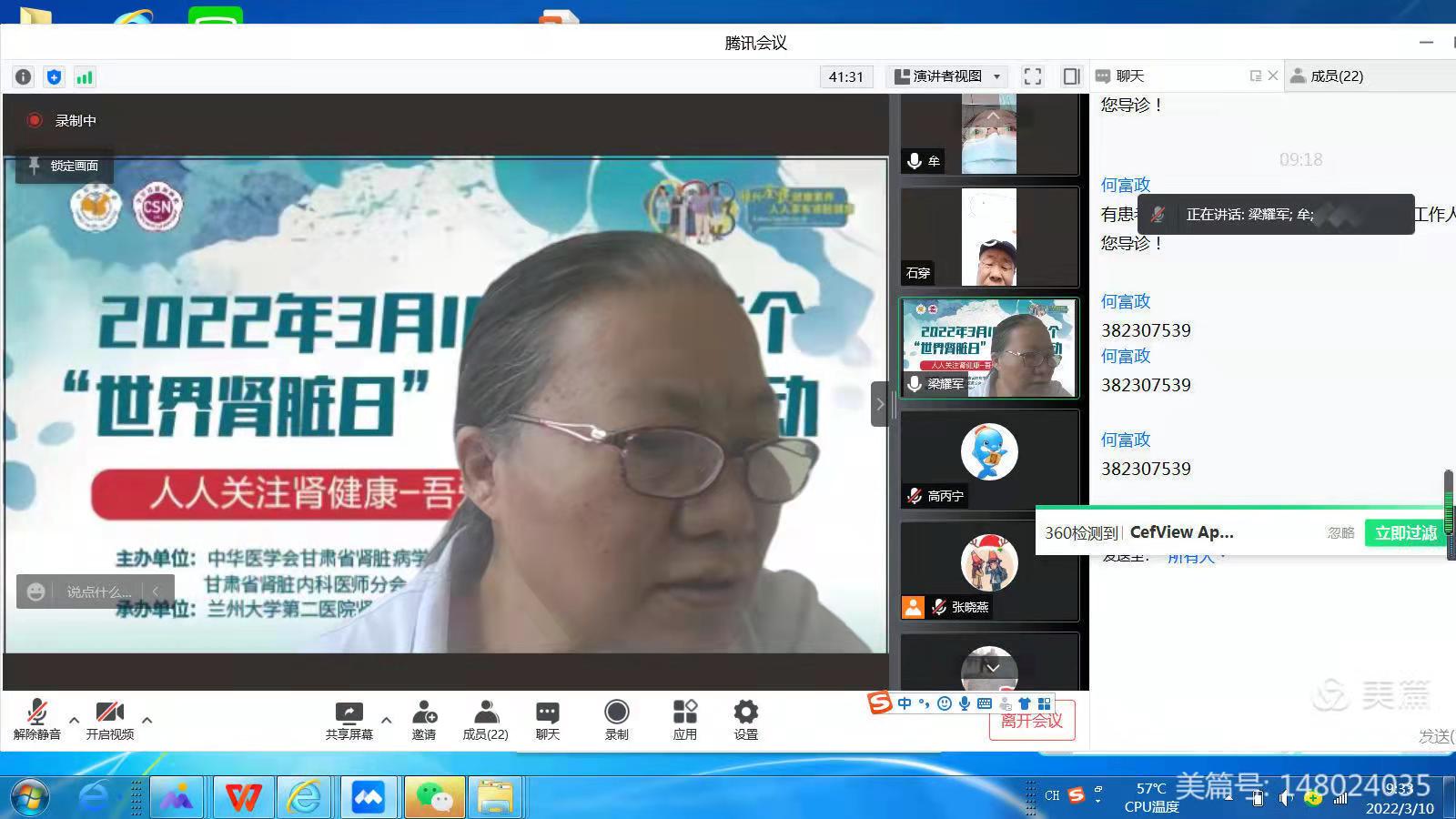The image size is (1456, 819).
Task: Enter fullscreen mode with the expand icon
Action: point(1032,76)
